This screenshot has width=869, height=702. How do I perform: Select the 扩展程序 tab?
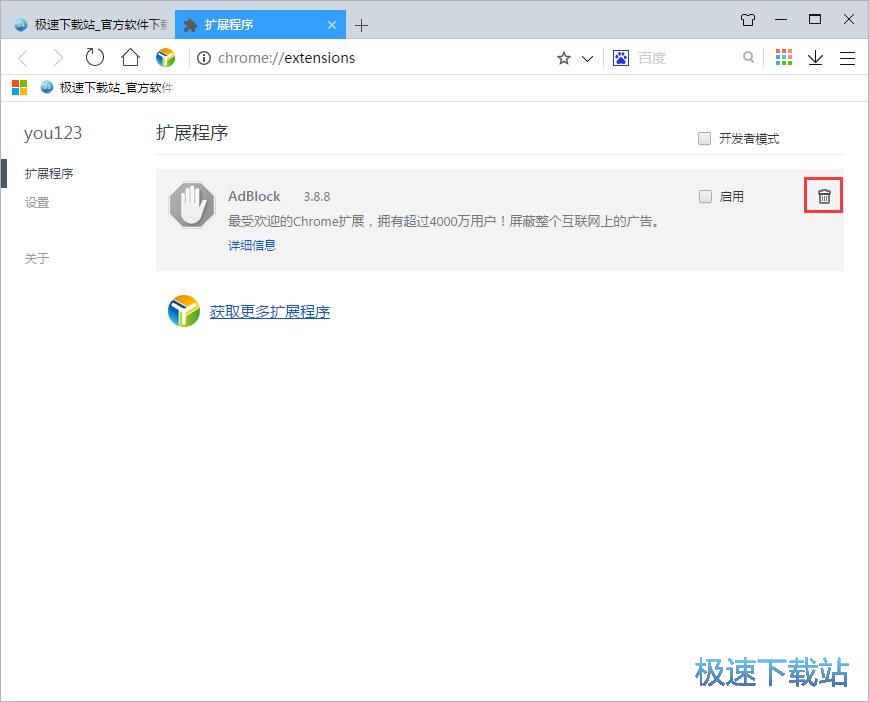coord(260,25)
